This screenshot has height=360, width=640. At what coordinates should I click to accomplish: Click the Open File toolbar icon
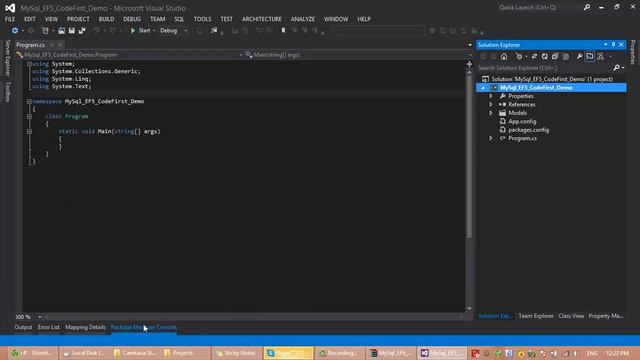61,31
